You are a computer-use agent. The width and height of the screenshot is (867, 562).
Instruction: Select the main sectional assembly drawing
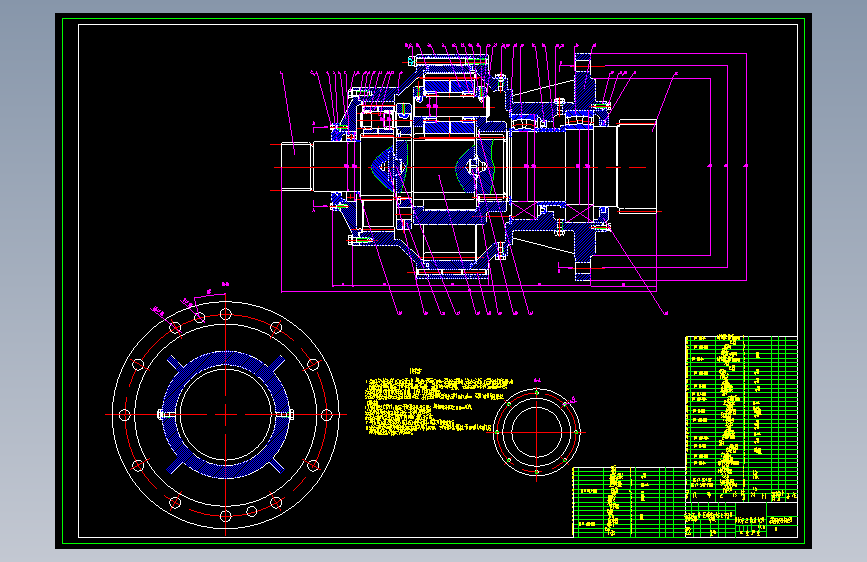[513, 177]
